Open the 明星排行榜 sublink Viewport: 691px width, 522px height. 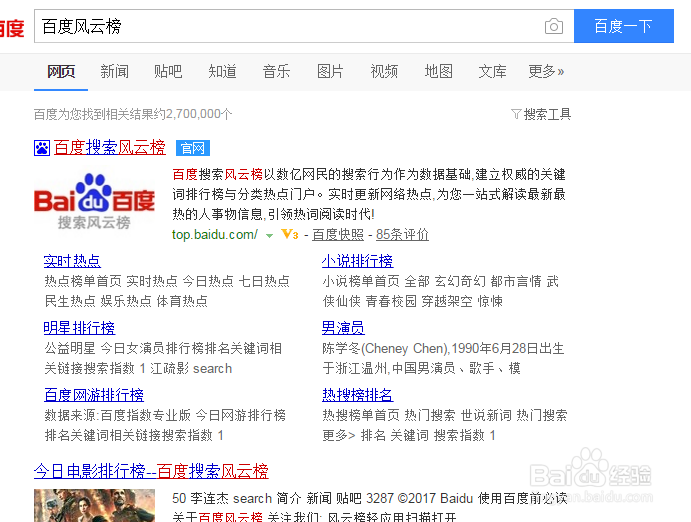(79, 328)
